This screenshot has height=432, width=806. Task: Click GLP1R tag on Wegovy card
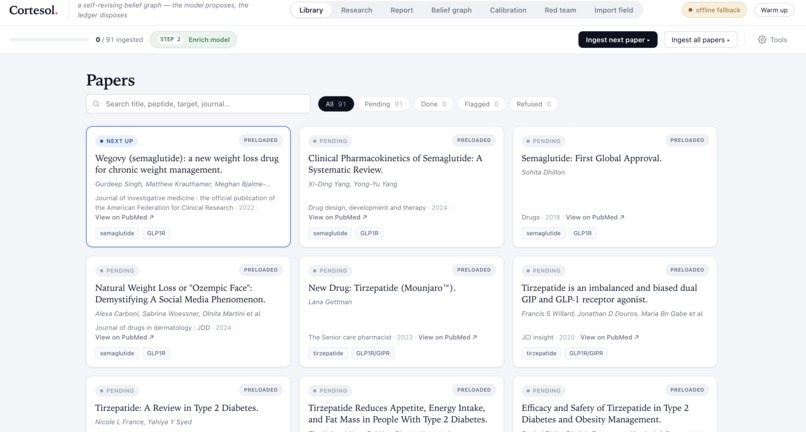(x=156, y=233)
